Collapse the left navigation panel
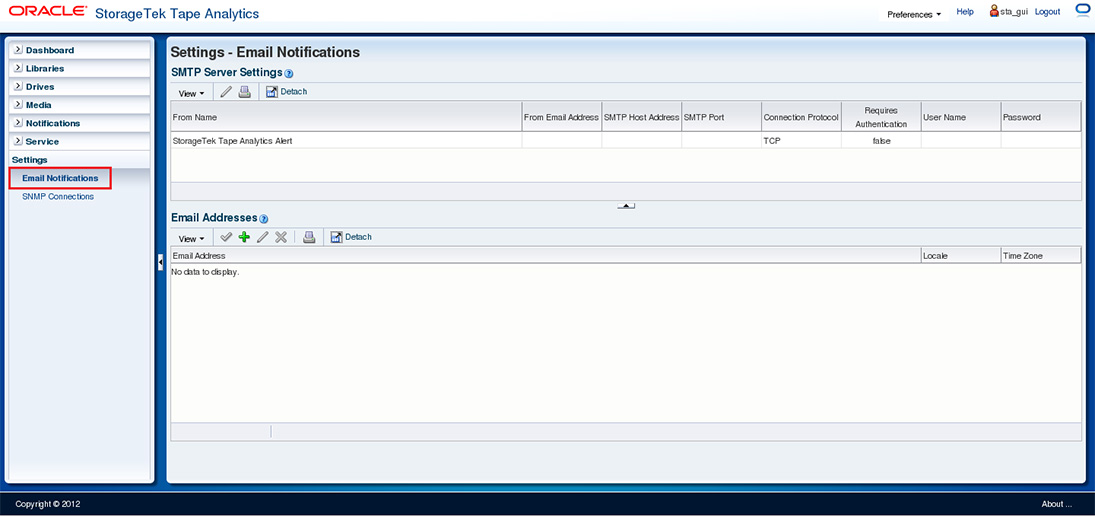The height and width of the screenshot is (516, 1095). coord(161,262)
